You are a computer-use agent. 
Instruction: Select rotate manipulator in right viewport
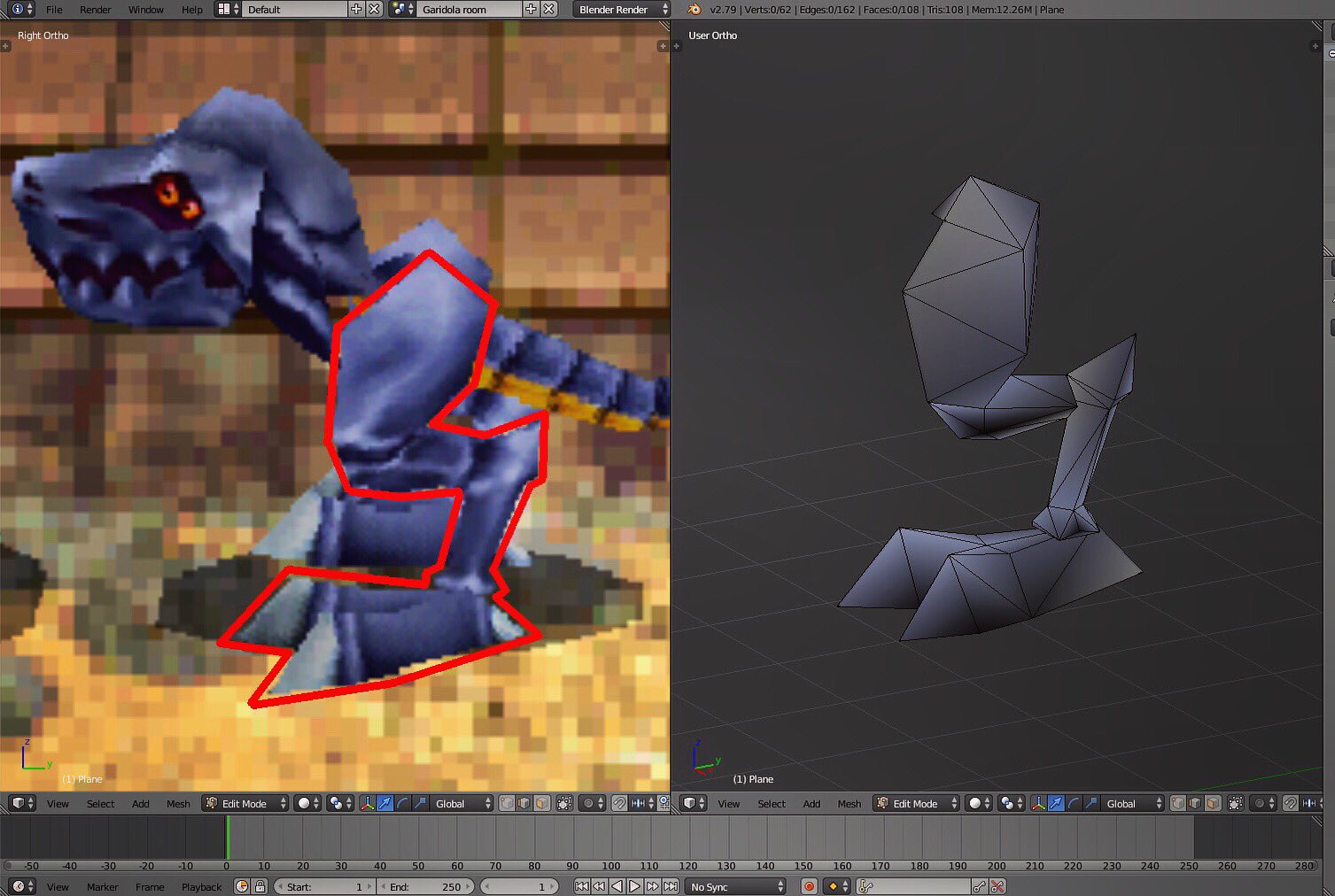(x=1075, y=803)
